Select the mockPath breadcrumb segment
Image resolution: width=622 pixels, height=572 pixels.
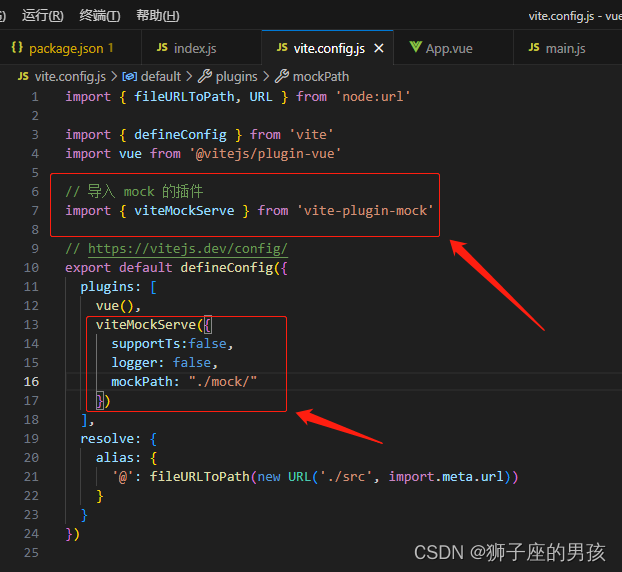pyautogui.click(x=321, y=76)
